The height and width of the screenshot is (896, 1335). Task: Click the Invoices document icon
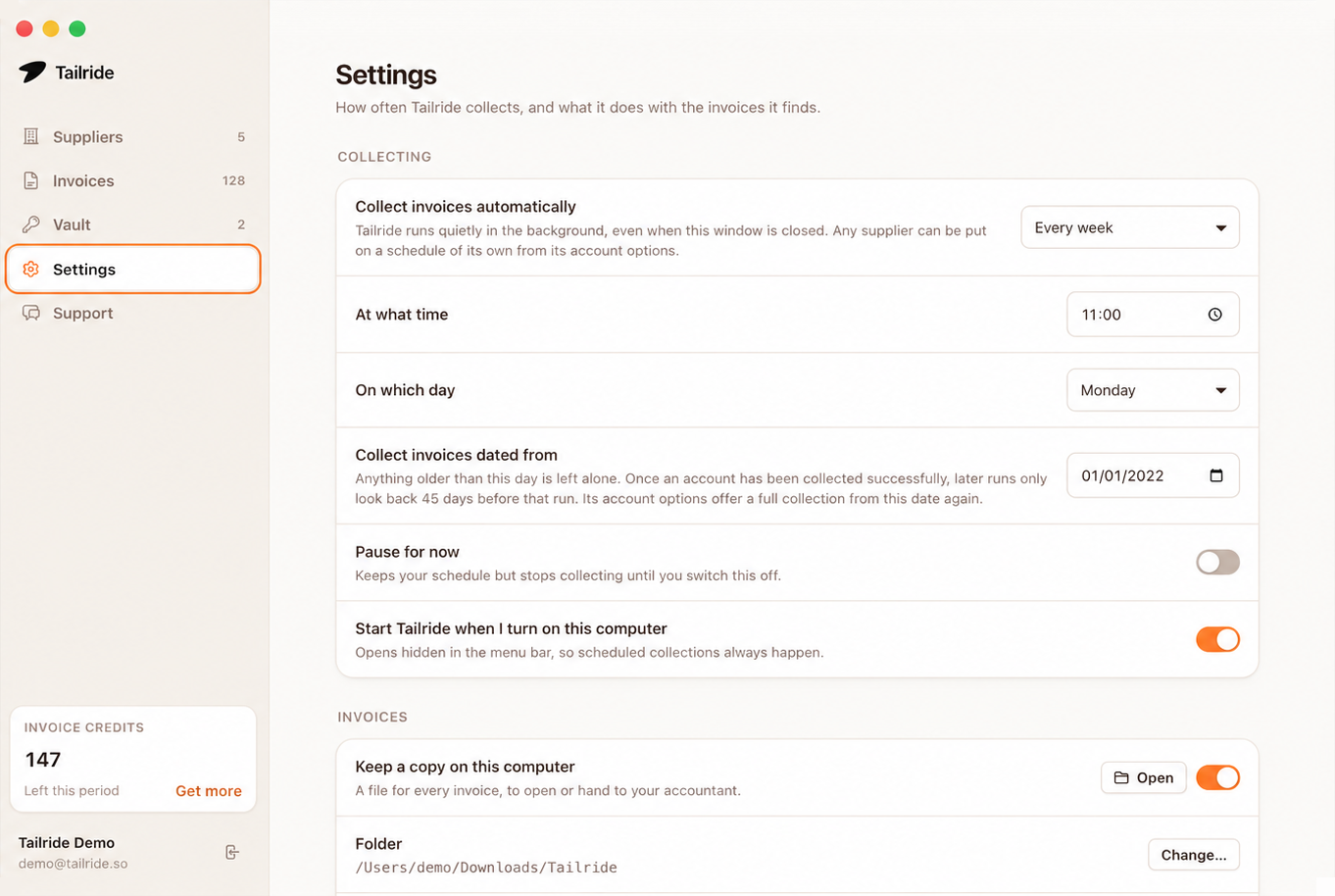tap(31, 180)
